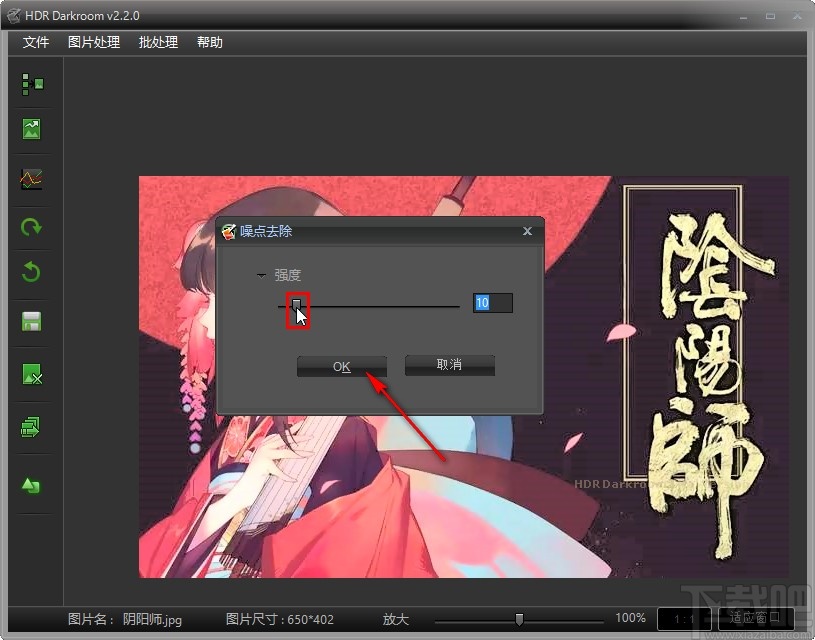Open the batch images tool

coord(32,426)
